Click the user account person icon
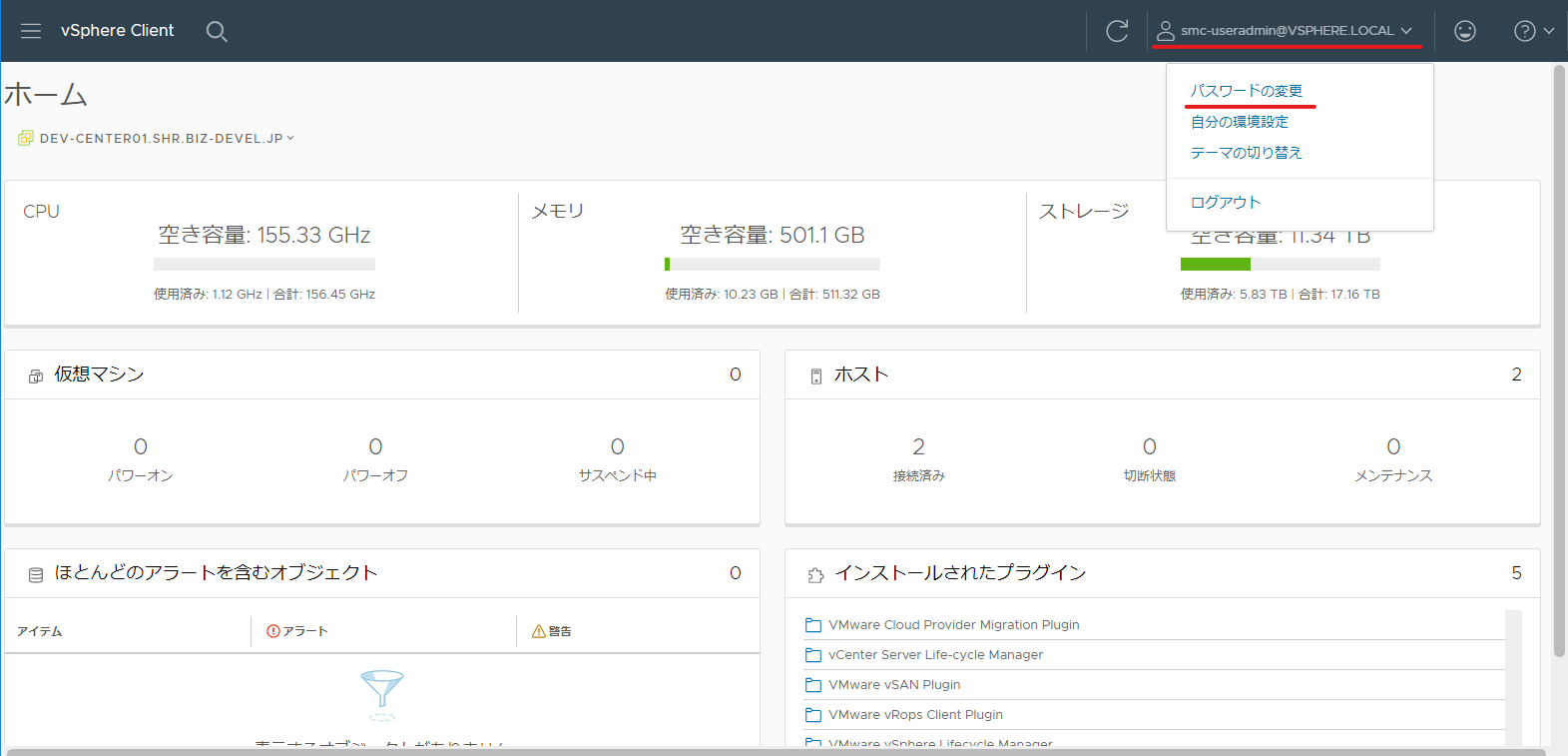This screenshot has width=1568, height=756. tap(1165, 31)
